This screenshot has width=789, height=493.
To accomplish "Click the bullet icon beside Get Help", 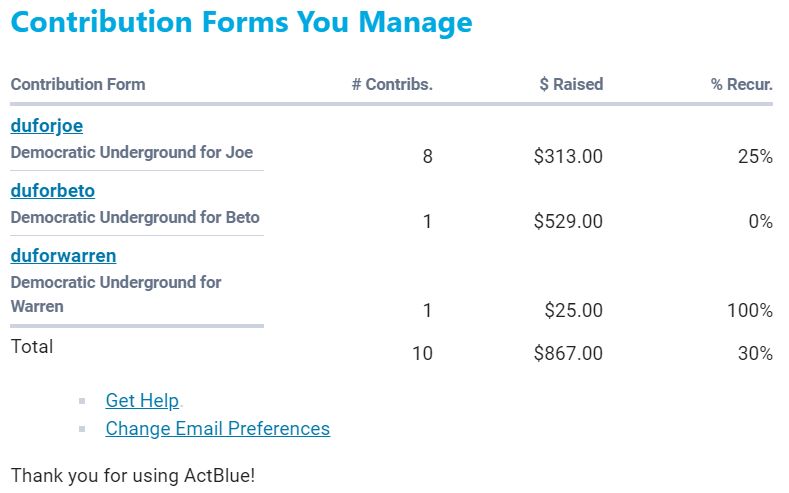I will [83, 402].
